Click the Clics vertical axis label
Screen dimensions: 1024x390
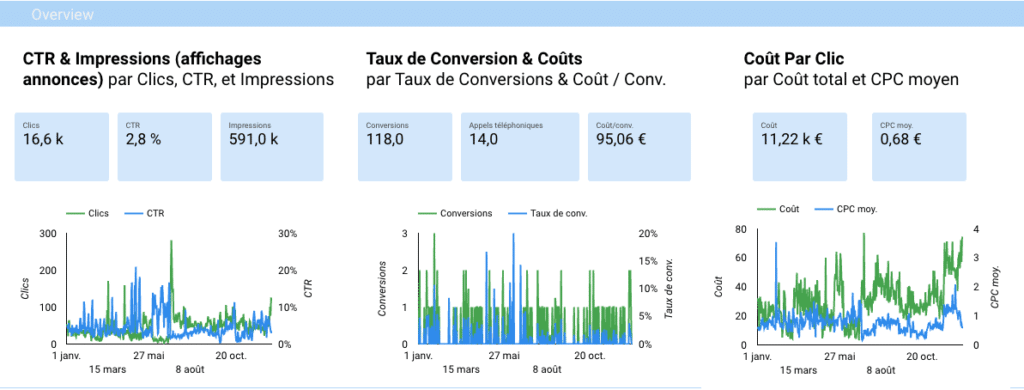point(25,289)
